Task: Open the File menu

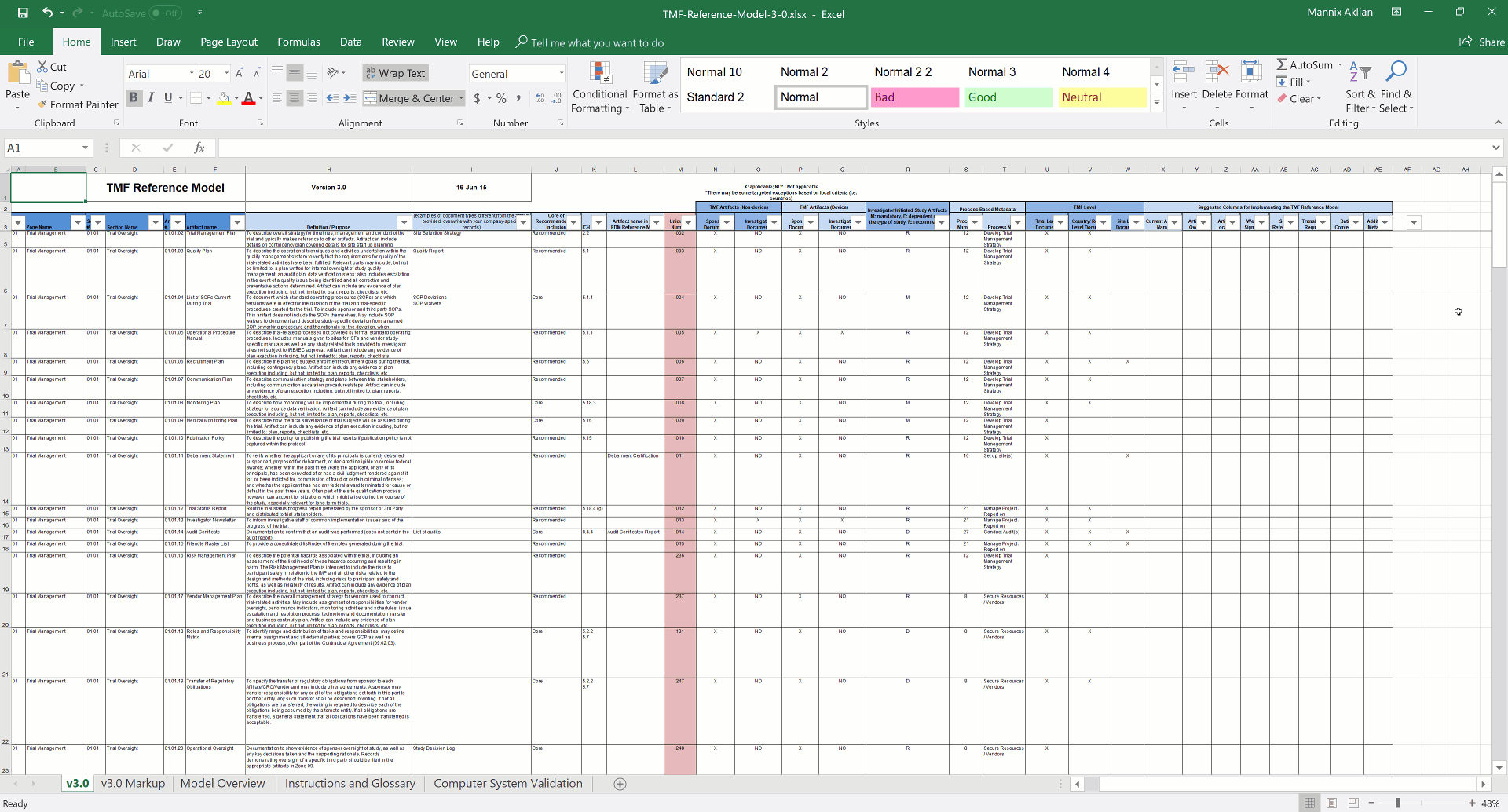Action: point(26,42)
